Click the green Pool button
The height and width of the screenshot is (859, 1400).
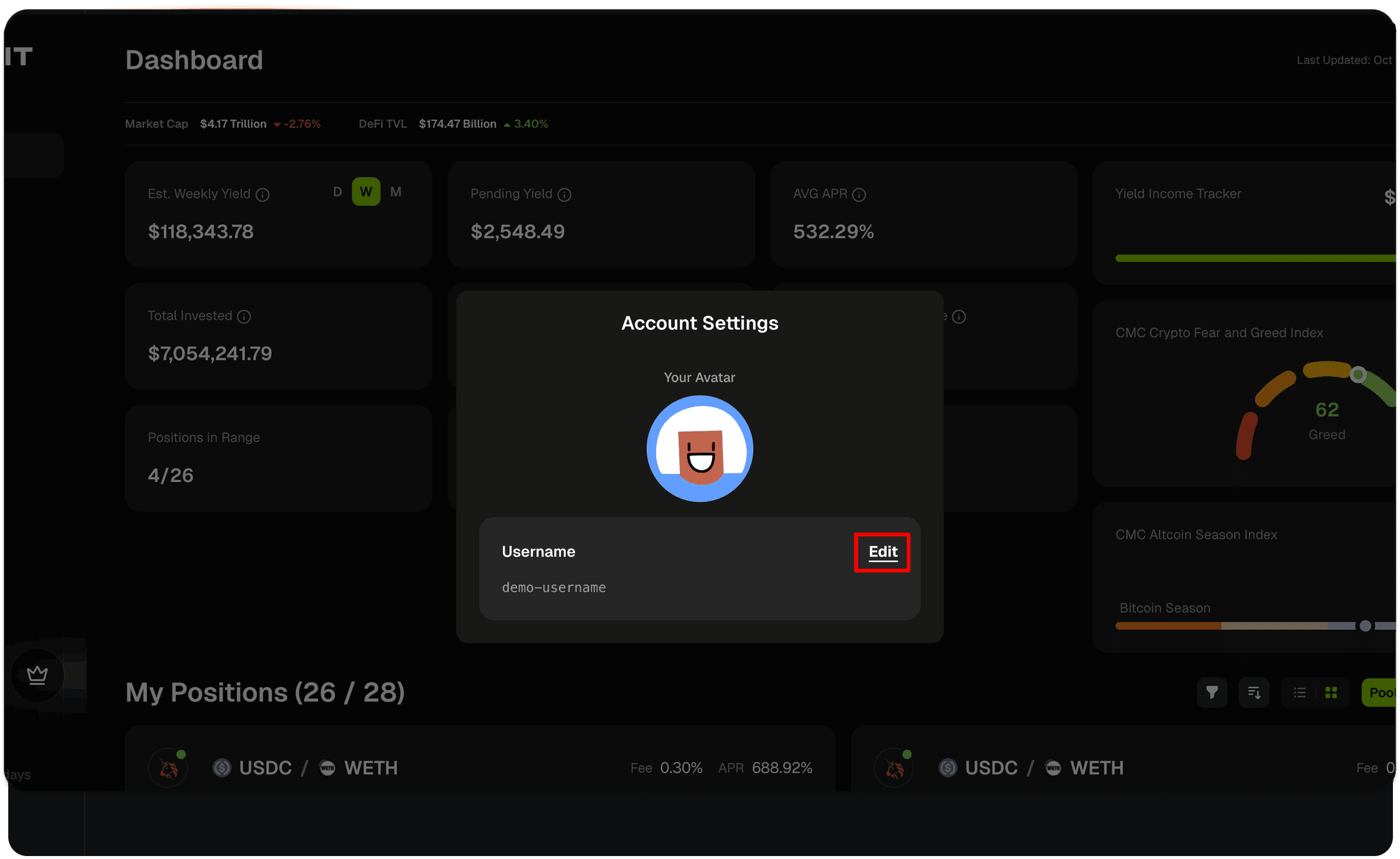pyautogui.click(x=1381, y=693)
